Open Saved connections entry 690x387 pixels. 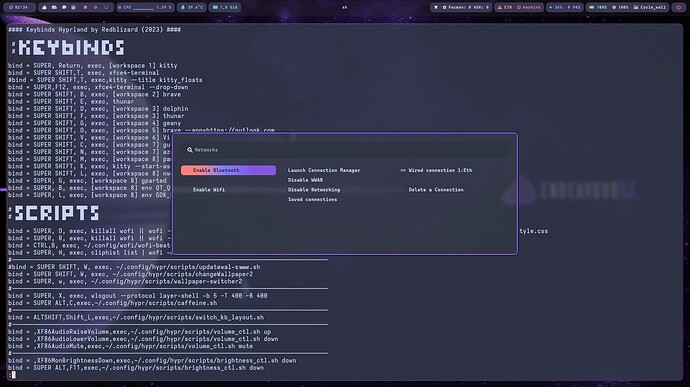(x=312, y=199)
